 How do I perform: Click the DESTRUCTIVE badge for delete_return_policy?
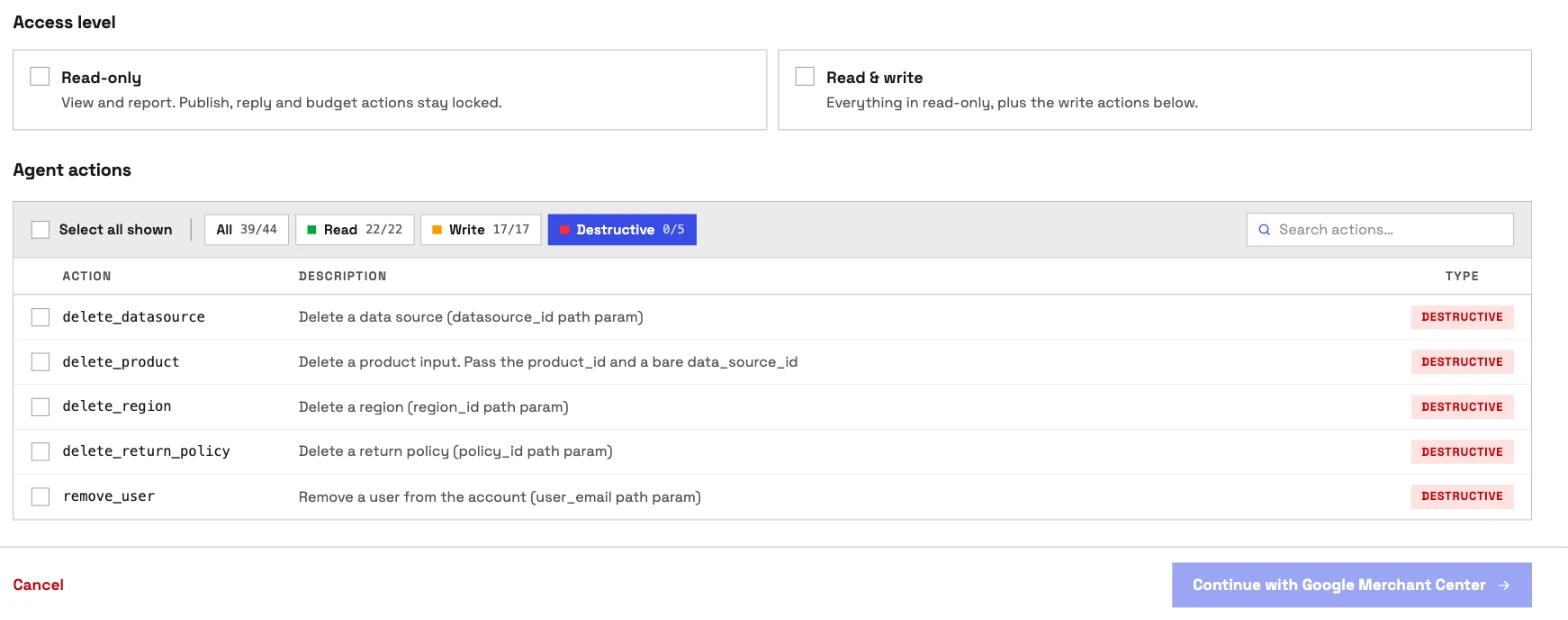pos(1462,452)
